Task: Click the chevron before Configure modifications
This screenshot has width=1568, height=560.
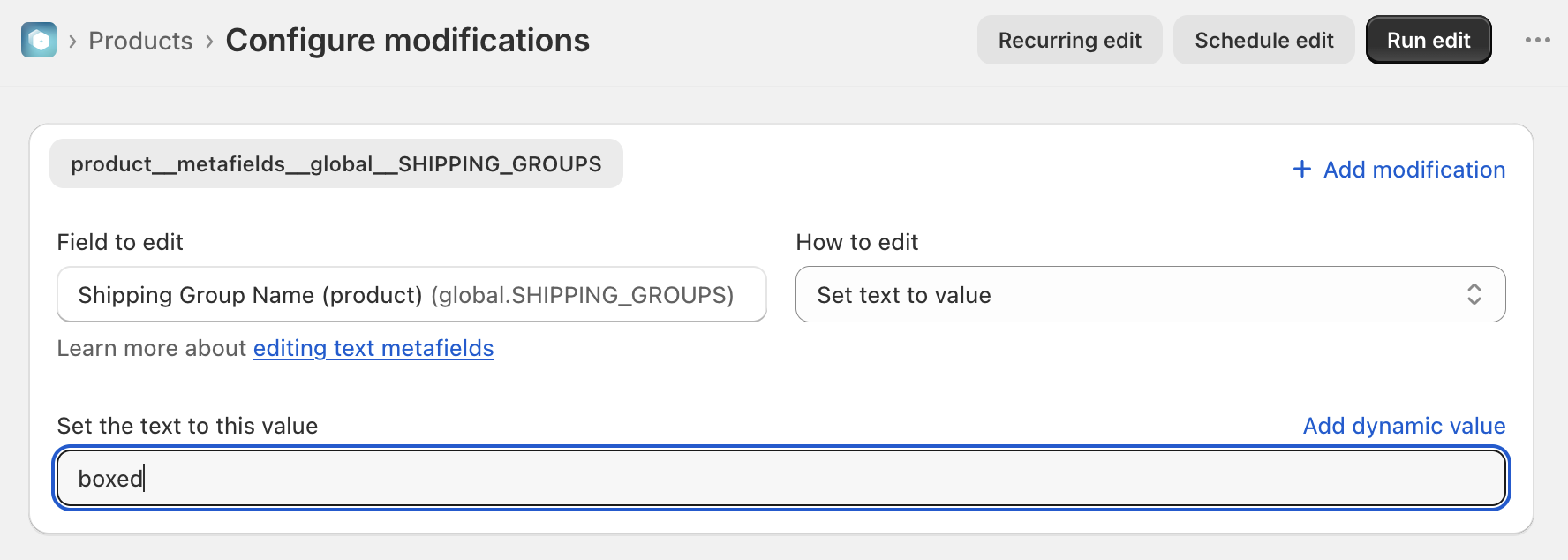Action: tap(209, 41)
